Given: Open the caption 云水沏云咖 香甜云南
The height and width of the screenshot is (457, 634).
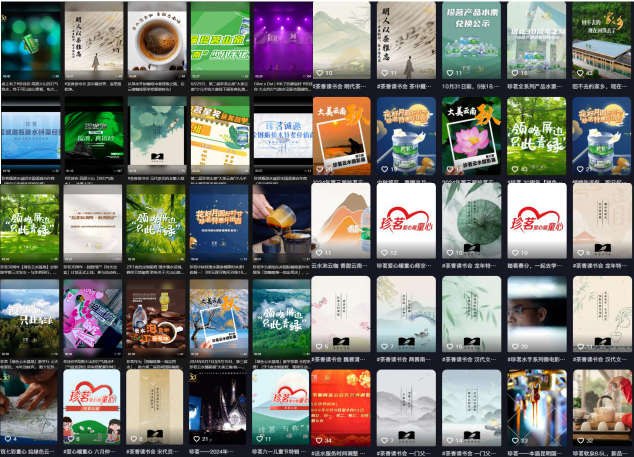Looking at the screenshot, I should (340, 266).
